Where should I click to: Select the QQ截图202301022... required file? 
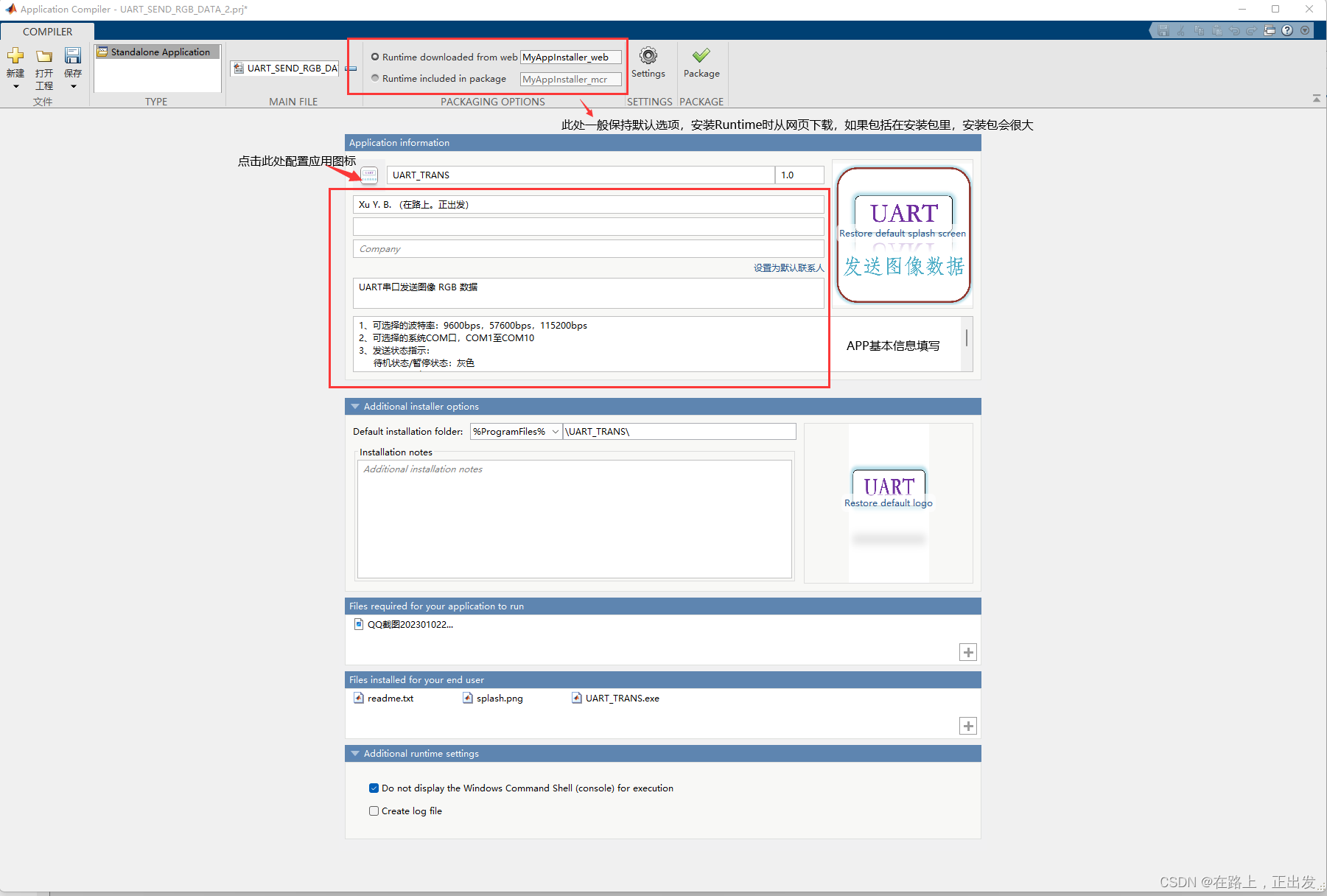(404, 625)
